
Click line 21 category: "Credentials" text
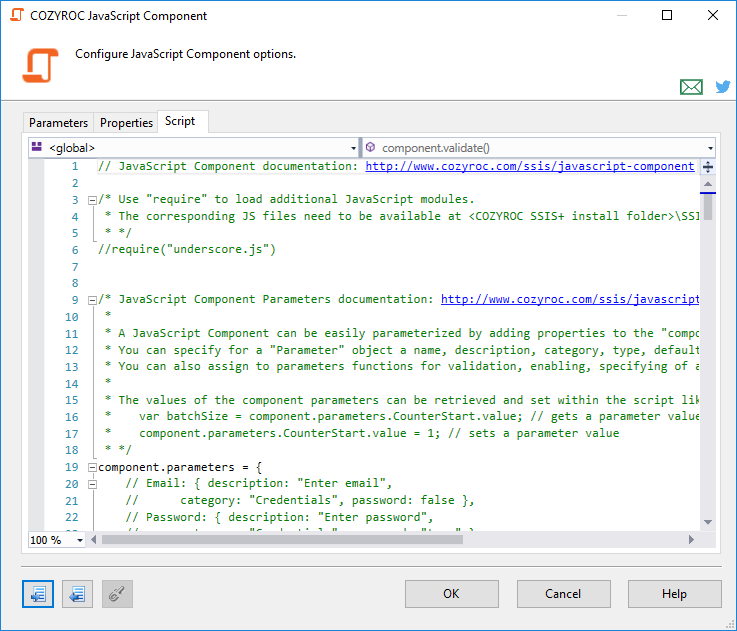pyautogui.click(x=300, y=500)
